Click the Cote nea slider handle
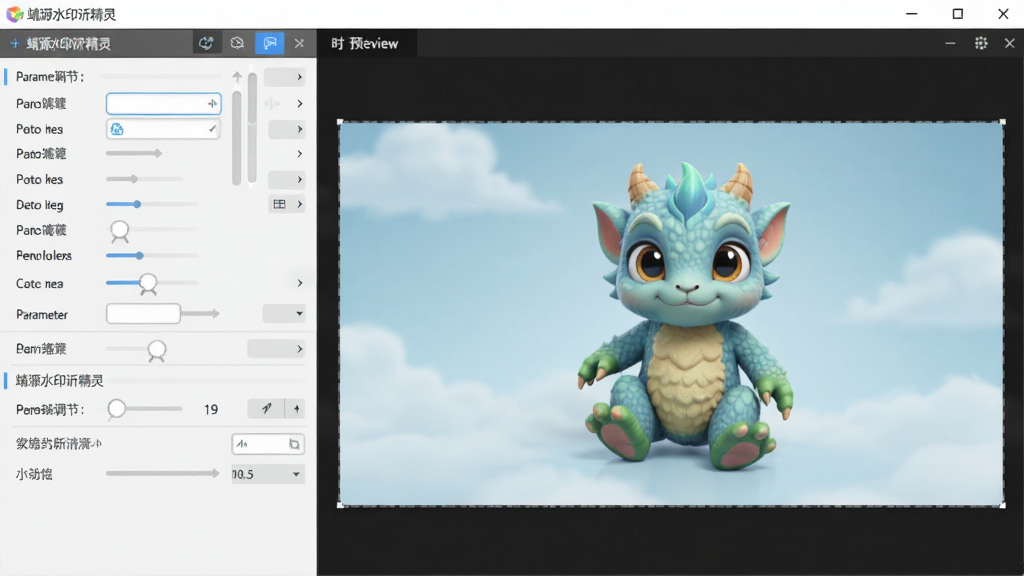This screenshot has height=576, width=1024. coord(148,283)
